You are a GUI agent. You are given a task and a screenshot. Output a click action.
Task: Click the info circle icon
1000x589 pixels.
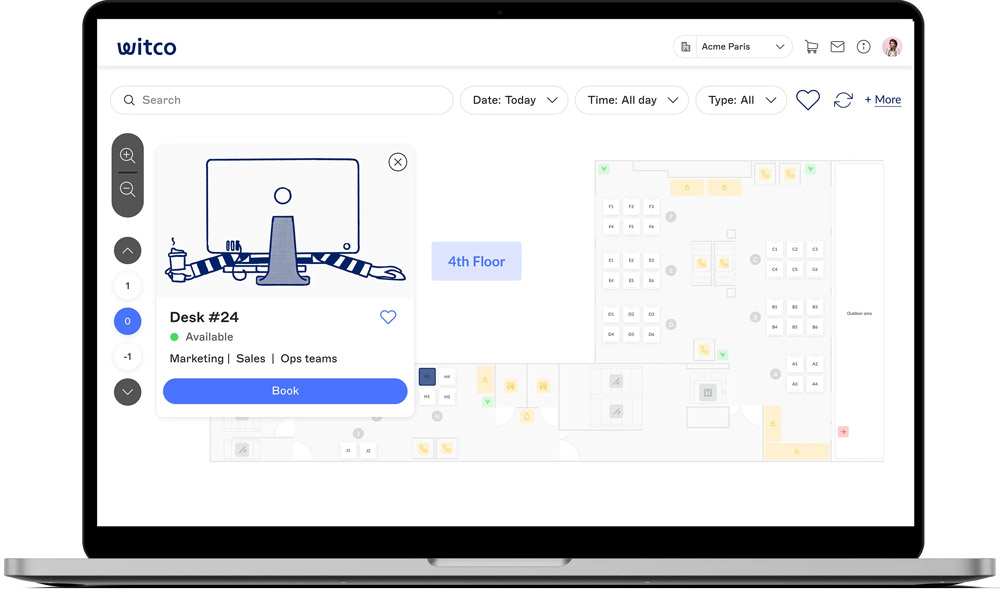[863, 47]
